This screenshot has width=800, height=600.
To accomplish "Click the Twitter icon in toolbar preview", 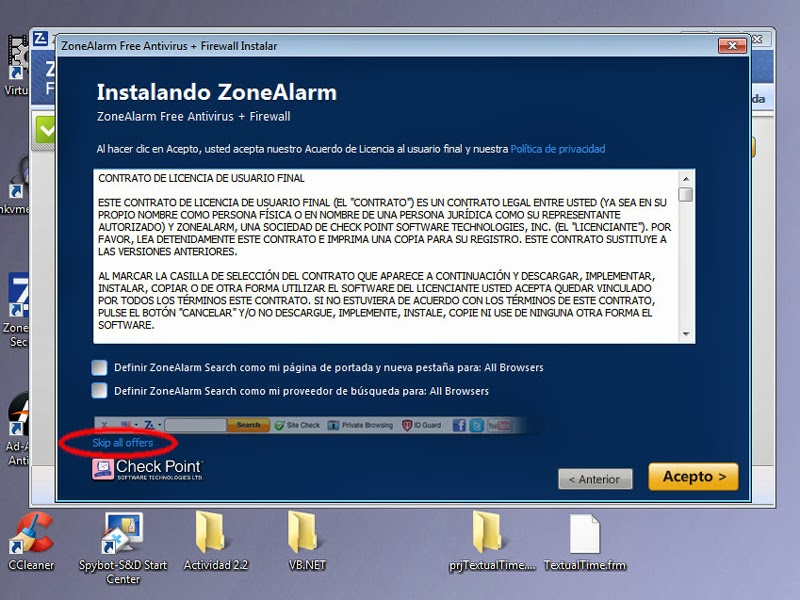I will coord(476,426).
